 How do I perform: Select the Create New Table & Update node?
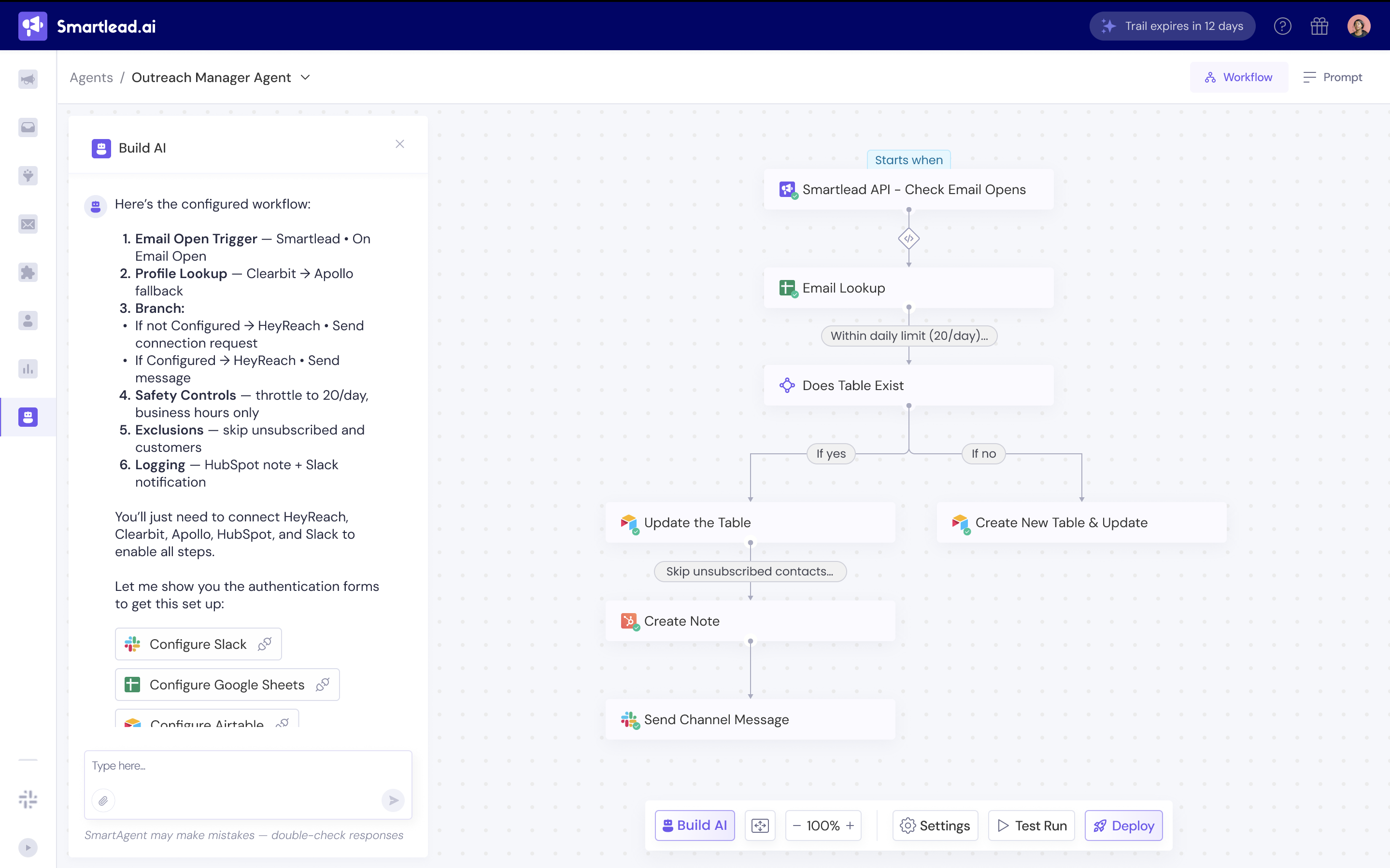1082,522
